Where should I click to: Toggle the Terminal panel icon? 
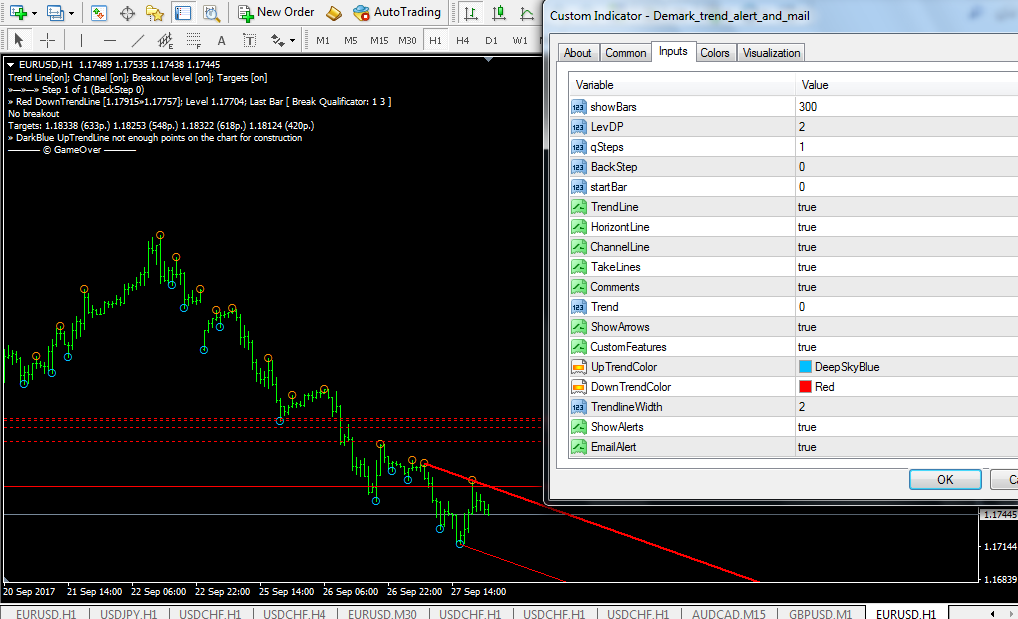(x=183, y=12)
